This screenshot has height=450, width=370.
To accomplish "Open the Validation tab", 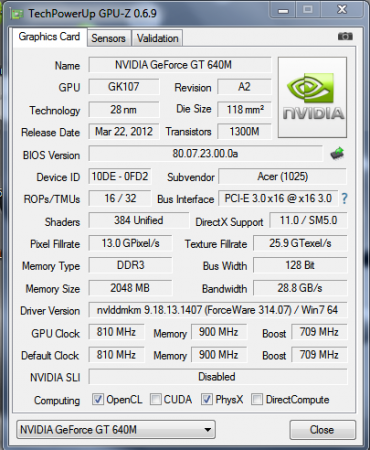I will click(x=157, y=38).
